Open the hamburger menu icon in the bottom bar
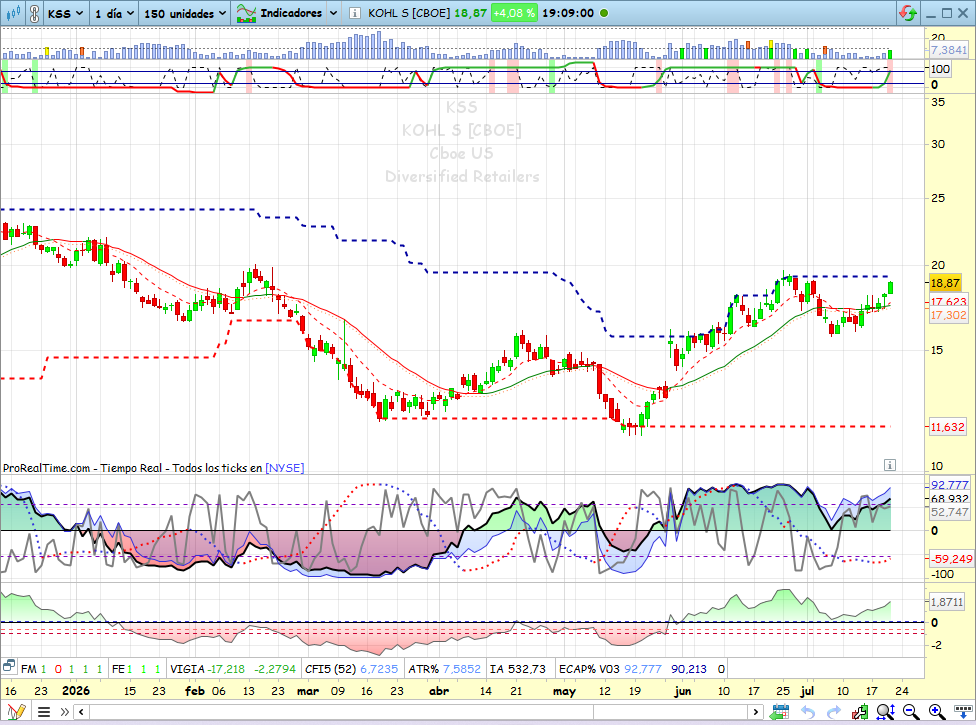This screenshot has width=976, height=725. point(44,711)
